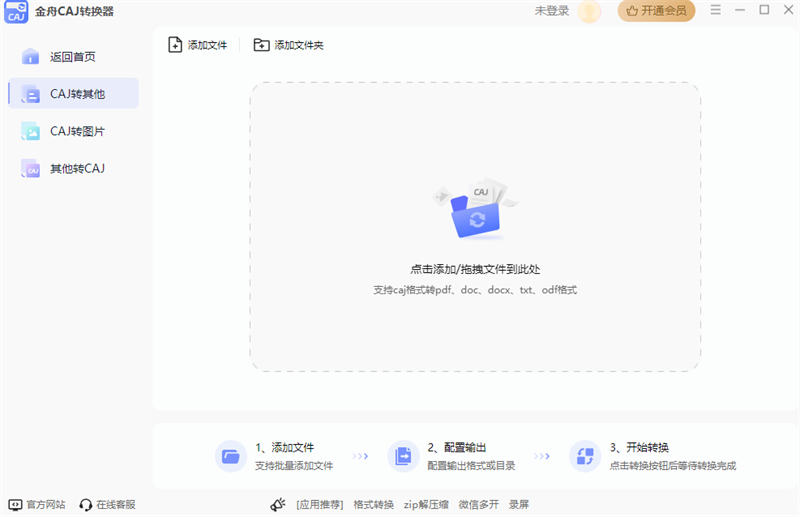Click the 返回首页 home icon
Viewport: 800px width, 517px height.
[x=31, y=57]
